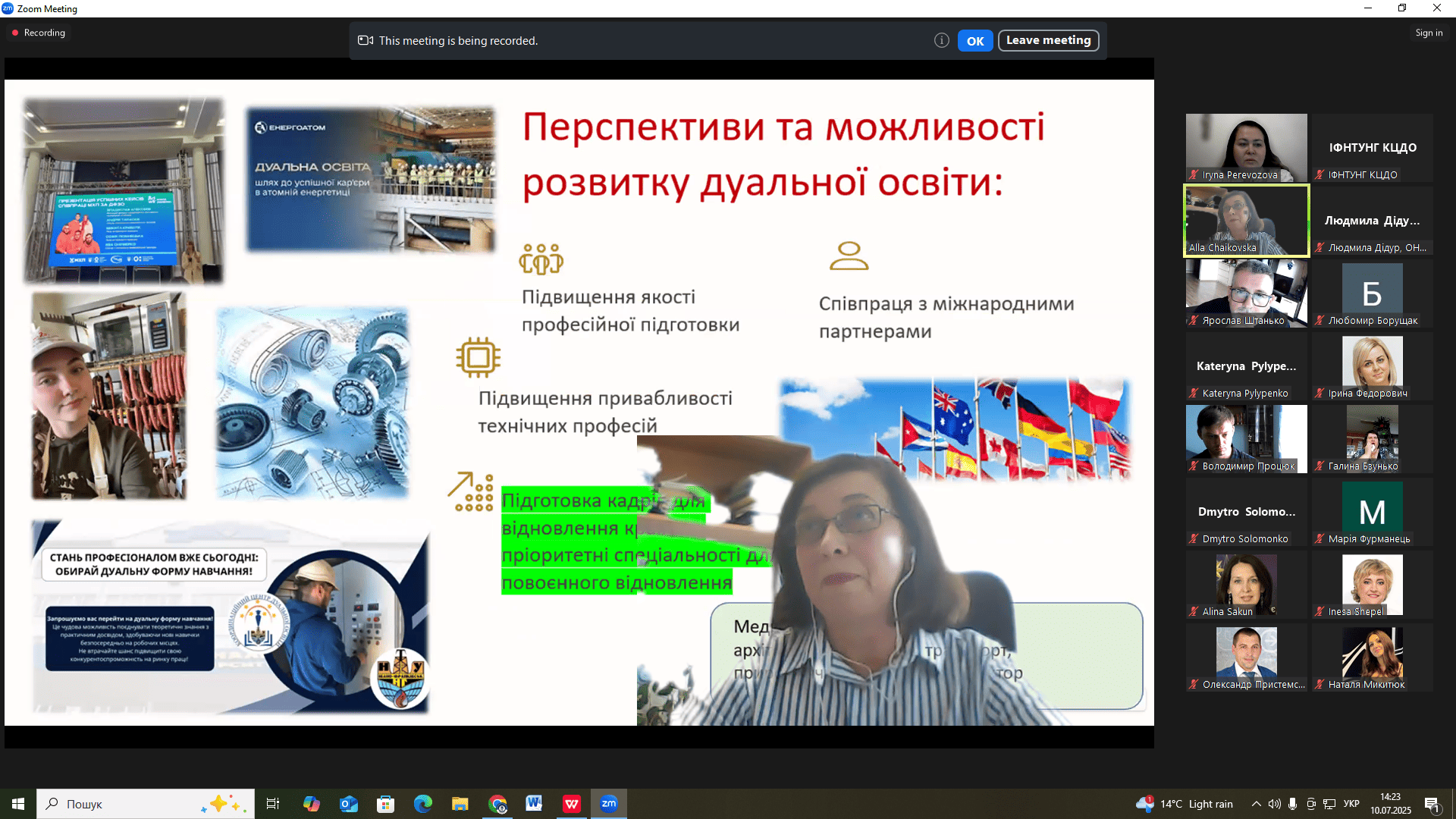Select Олександр Пристемс... photo tile
The image size is (1456, 819).
(1246, 657)
